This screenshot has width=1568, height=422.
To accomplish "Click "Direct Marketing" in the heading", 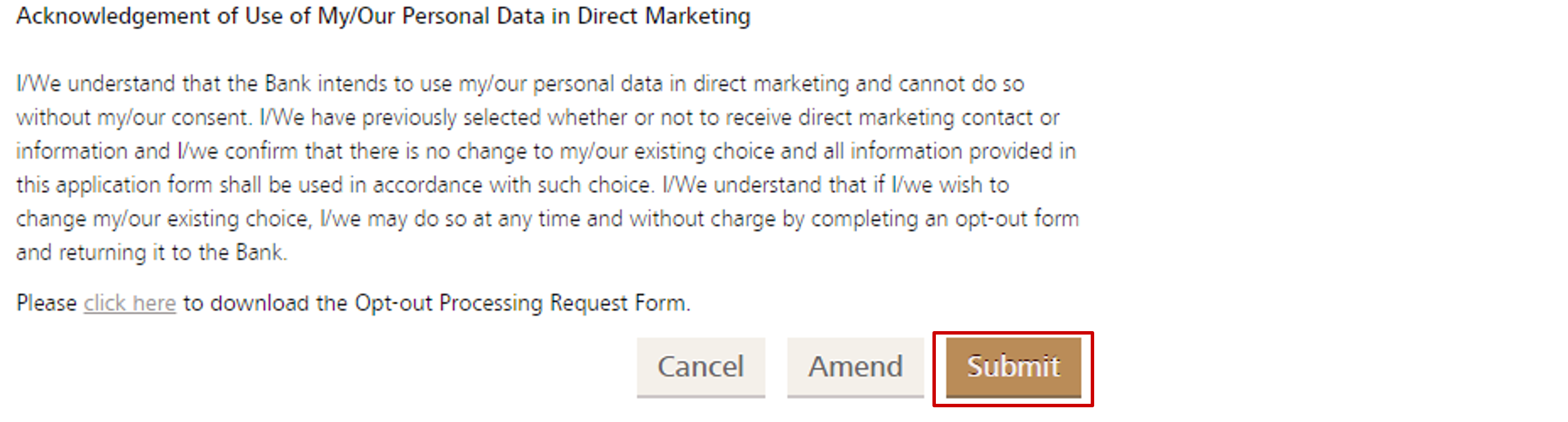I will pyautogui.click(x=664, y=16).
